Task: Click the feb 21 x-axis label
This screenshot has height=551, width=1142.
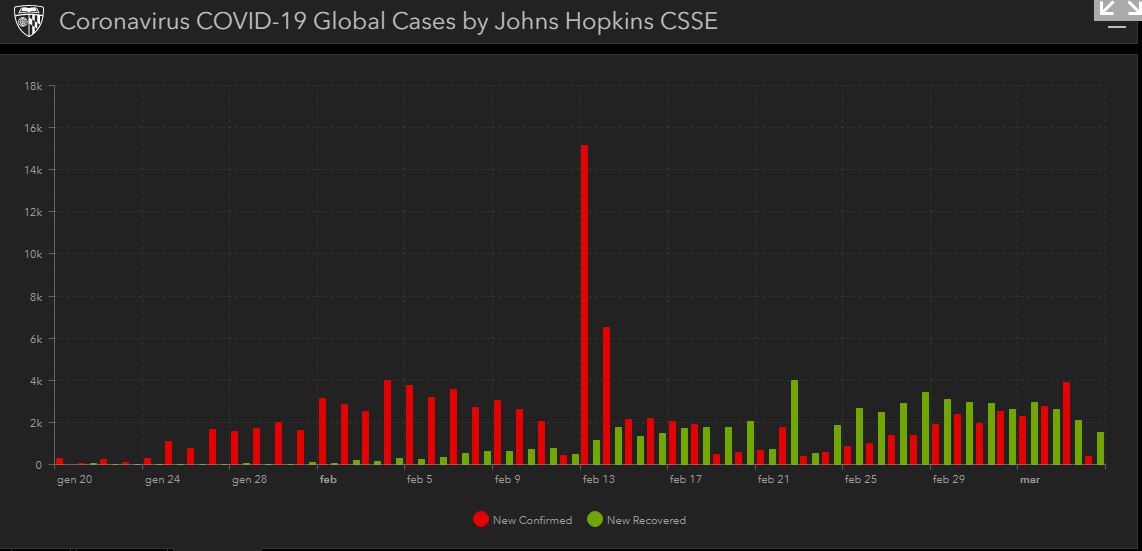Action: pos(773,480)
